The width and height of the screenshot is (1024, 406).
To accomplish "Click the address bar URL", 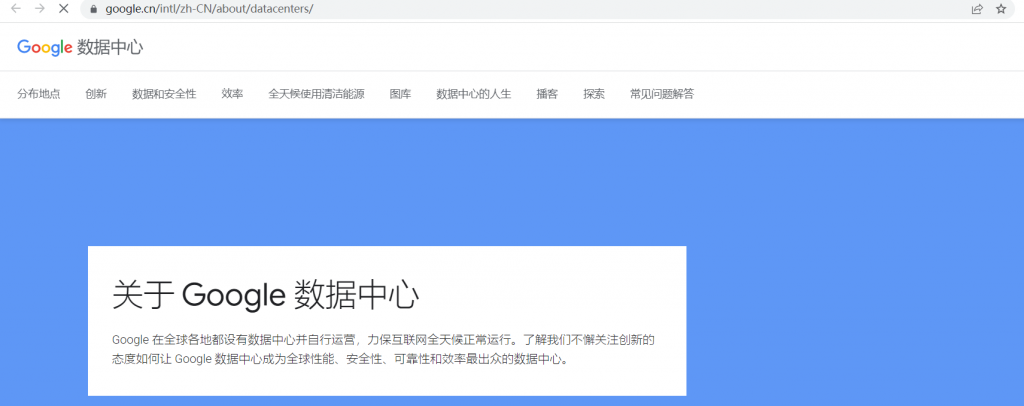I will point(209,9).
